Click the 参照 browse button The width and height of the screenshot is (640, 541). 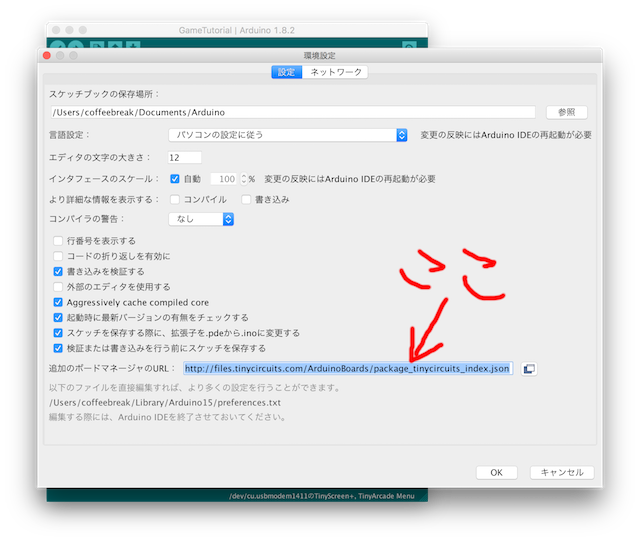(x=567, y=112)
